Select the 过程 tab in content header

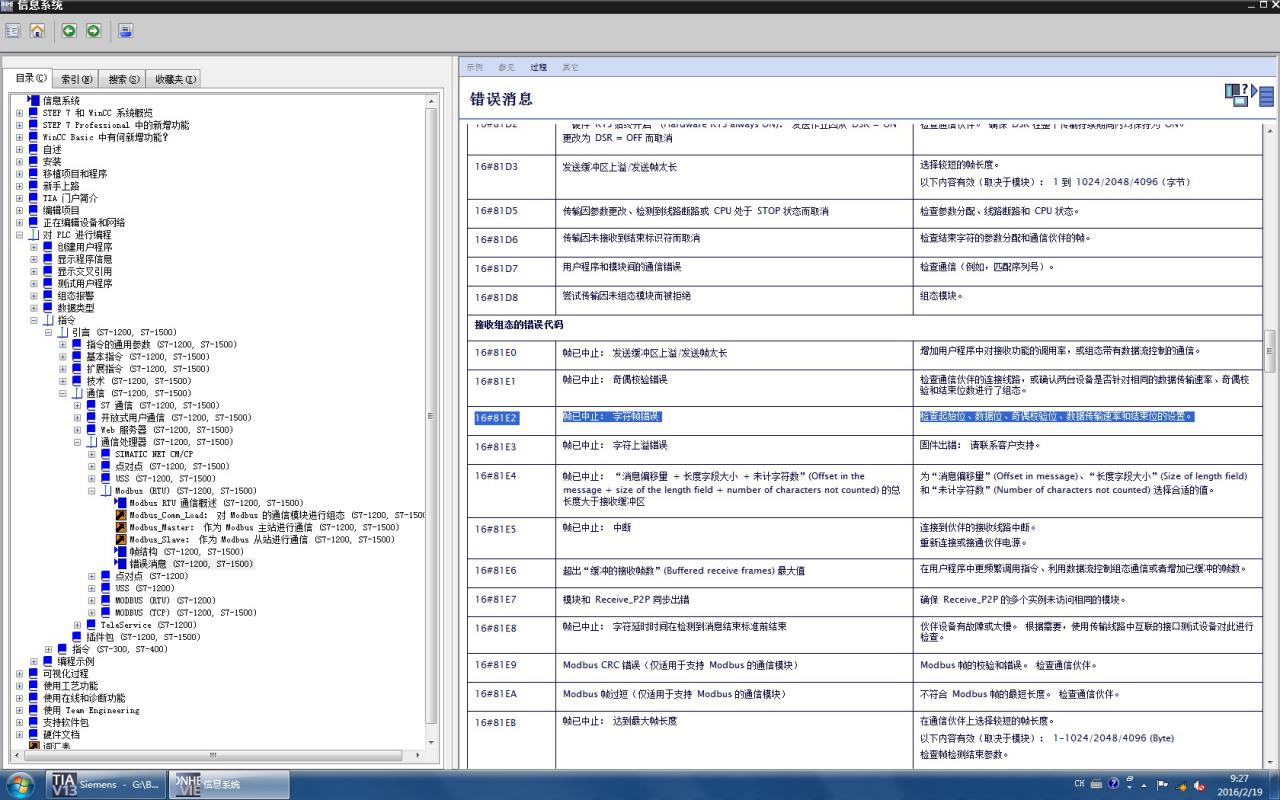[539, 67]
